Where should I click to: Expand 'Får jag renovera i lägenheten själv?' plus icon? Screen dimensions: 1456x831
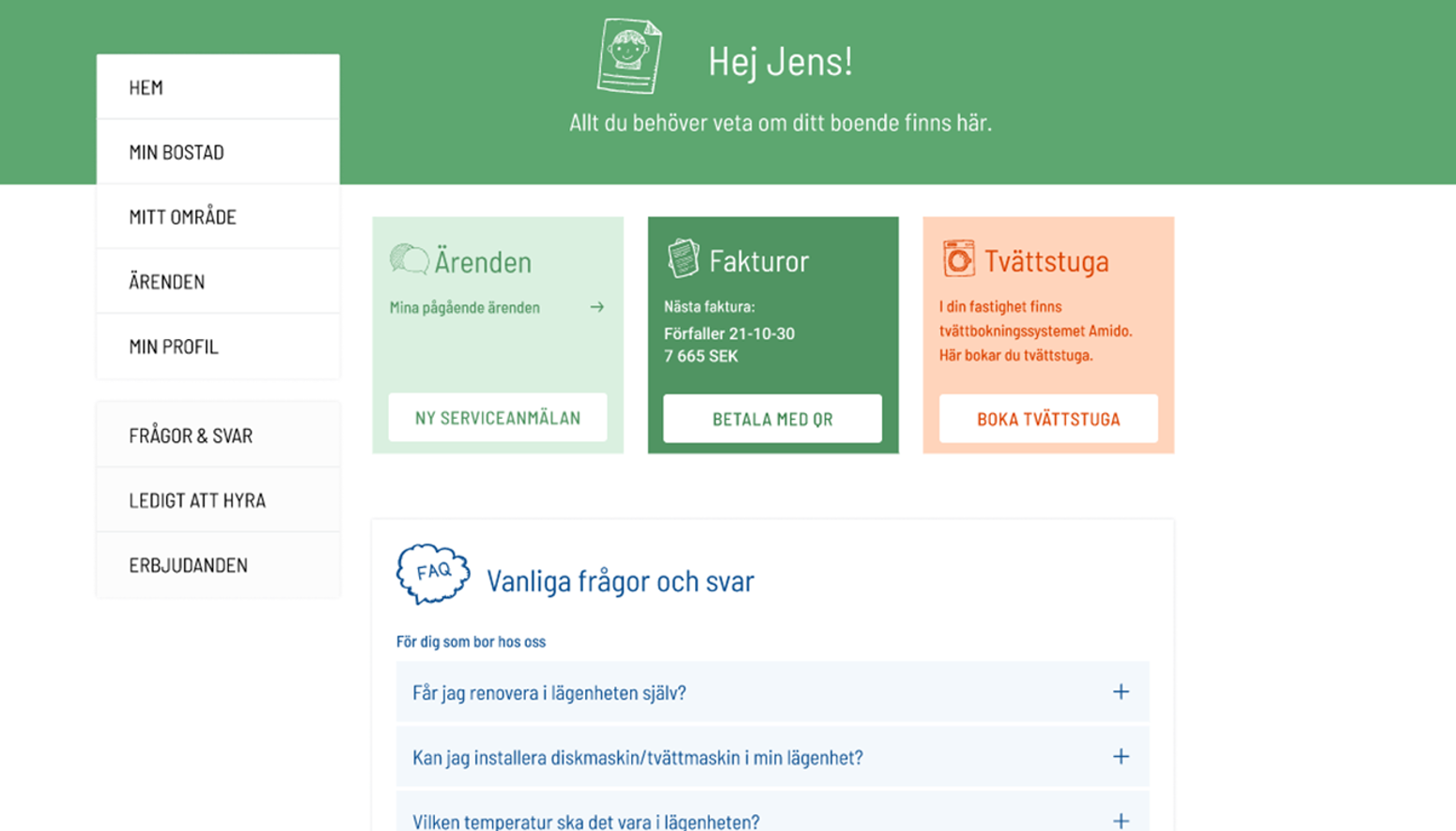click(1121, 692)
